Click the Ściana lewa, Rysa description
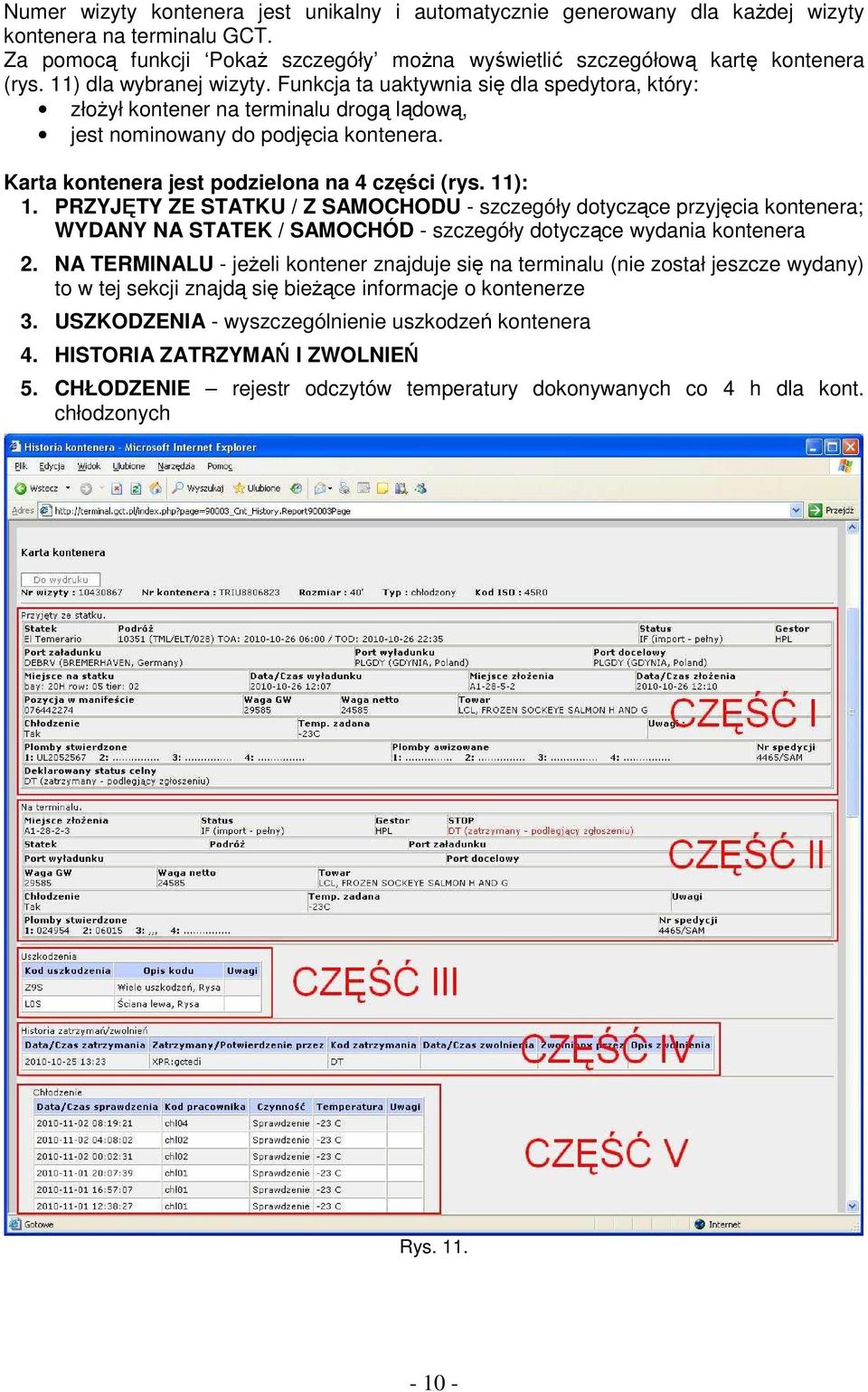The image size is (868, 1392). point(158,1003)
